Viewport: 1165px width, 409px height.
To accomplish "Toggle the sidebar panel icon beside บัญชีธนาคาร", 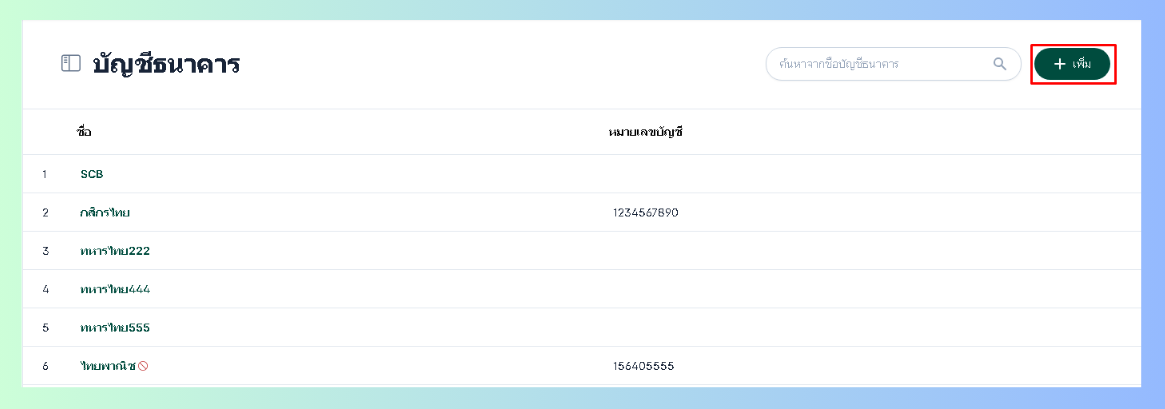I will [70, 64].
